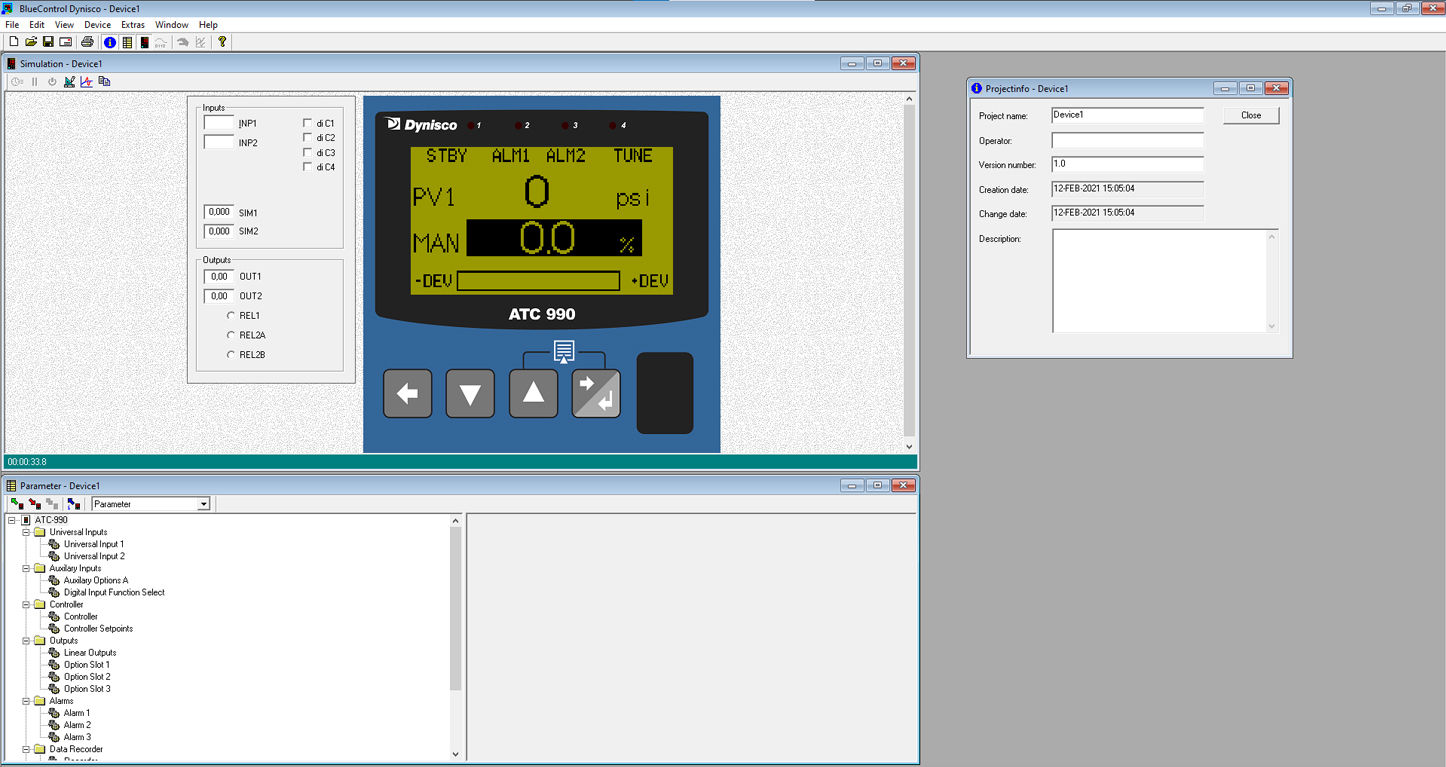Enable the di C1 checkbox

[308, 123]
